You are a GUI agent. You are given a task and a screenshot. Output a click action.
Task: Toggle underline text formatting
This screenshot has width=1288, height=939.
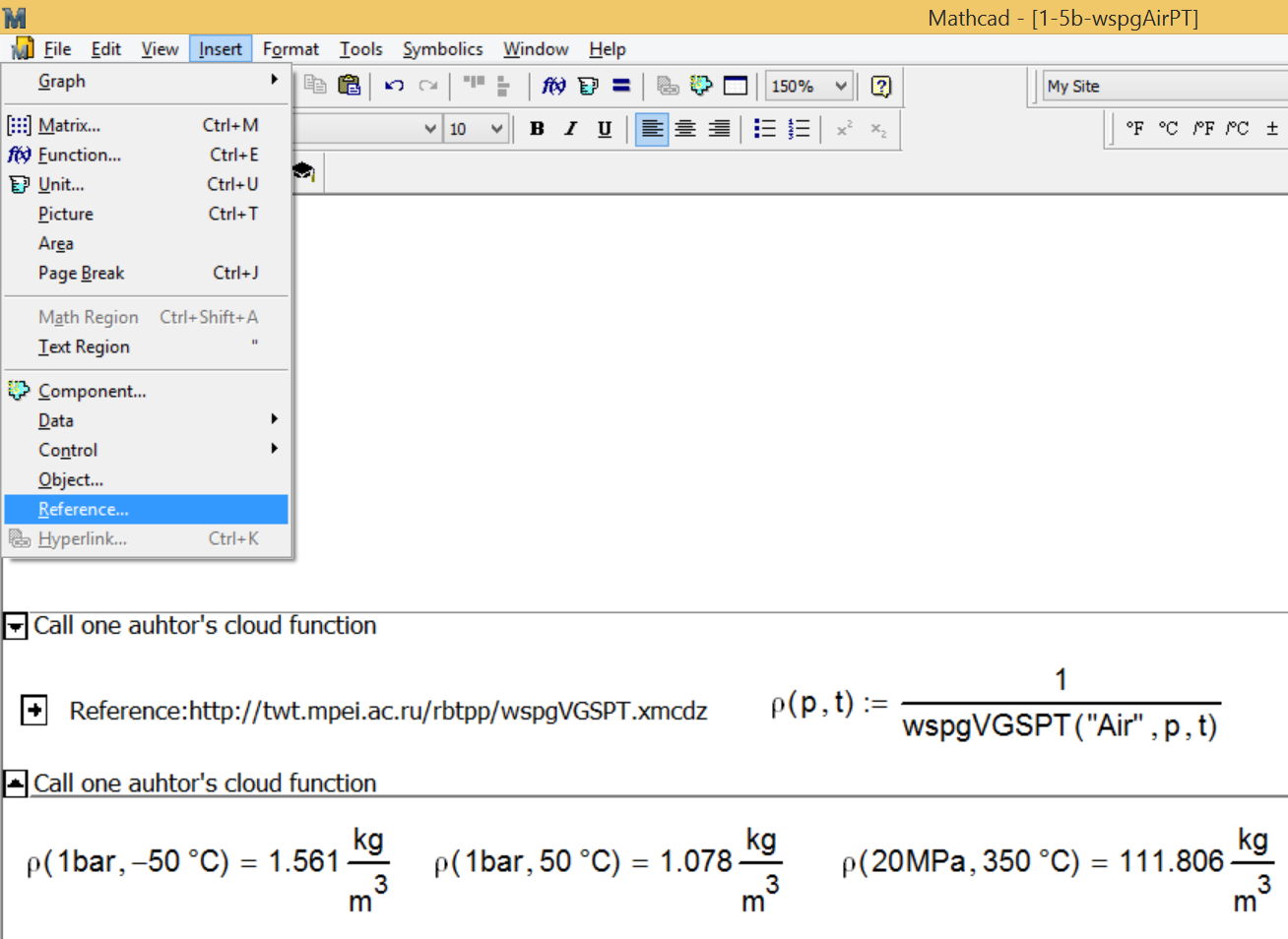[x=605, y=128]
